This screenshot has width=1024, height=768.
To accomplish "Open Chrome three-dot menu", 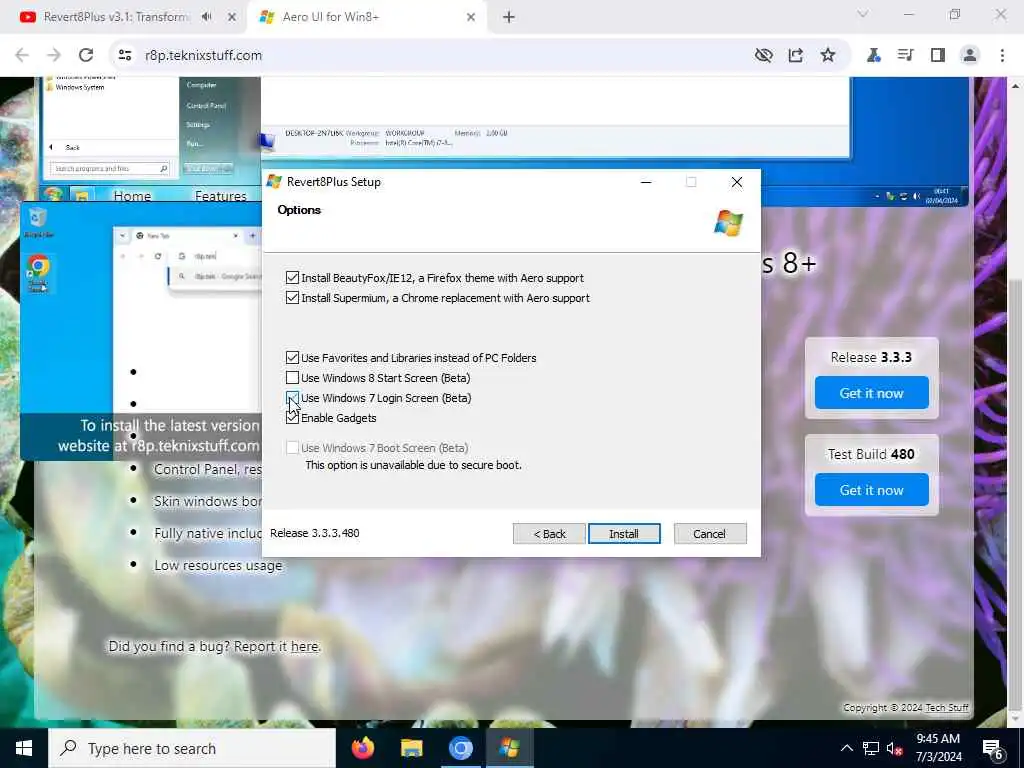I will point(1002,56).
